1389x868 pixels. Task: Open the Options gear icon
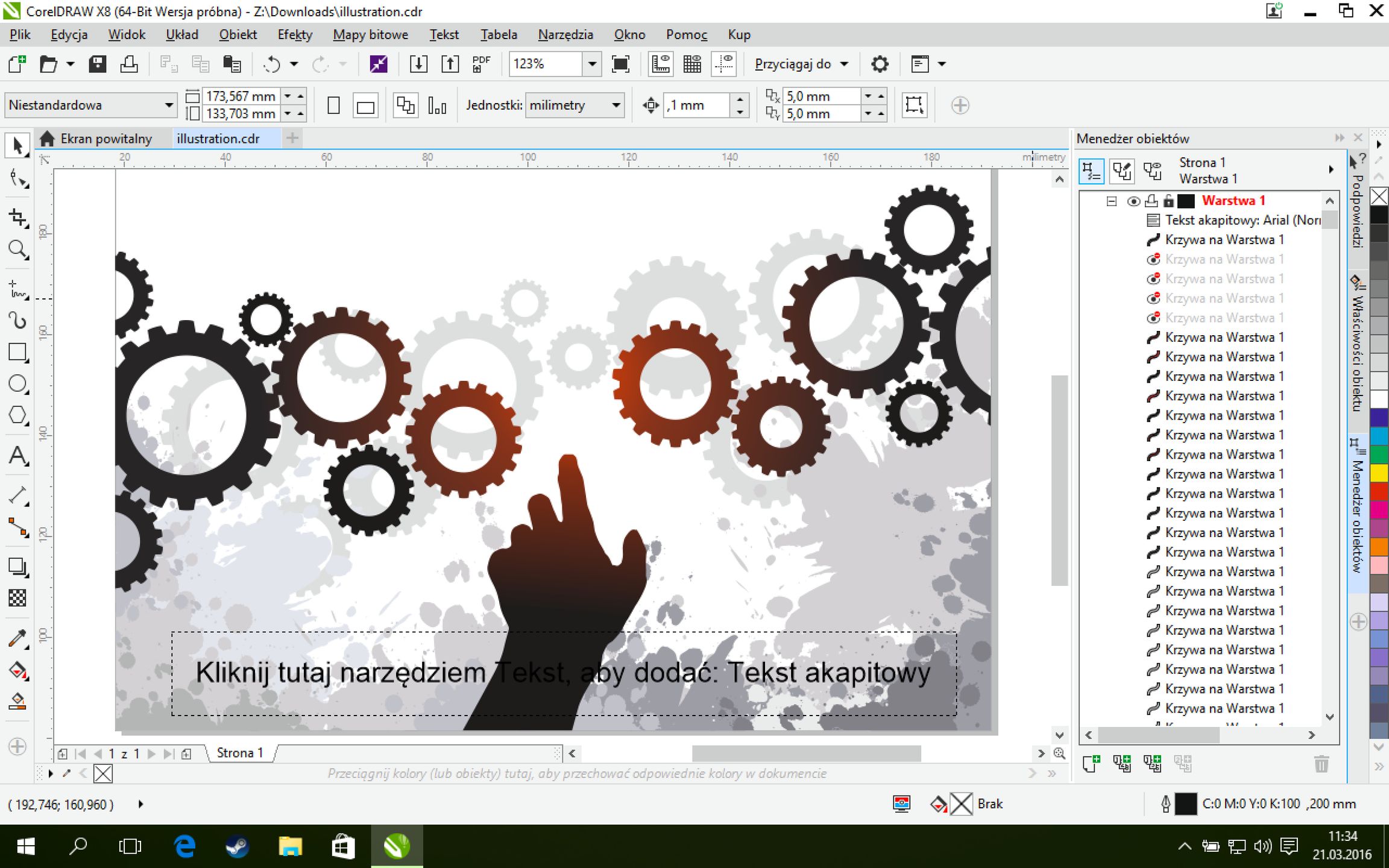coord(880,64)
